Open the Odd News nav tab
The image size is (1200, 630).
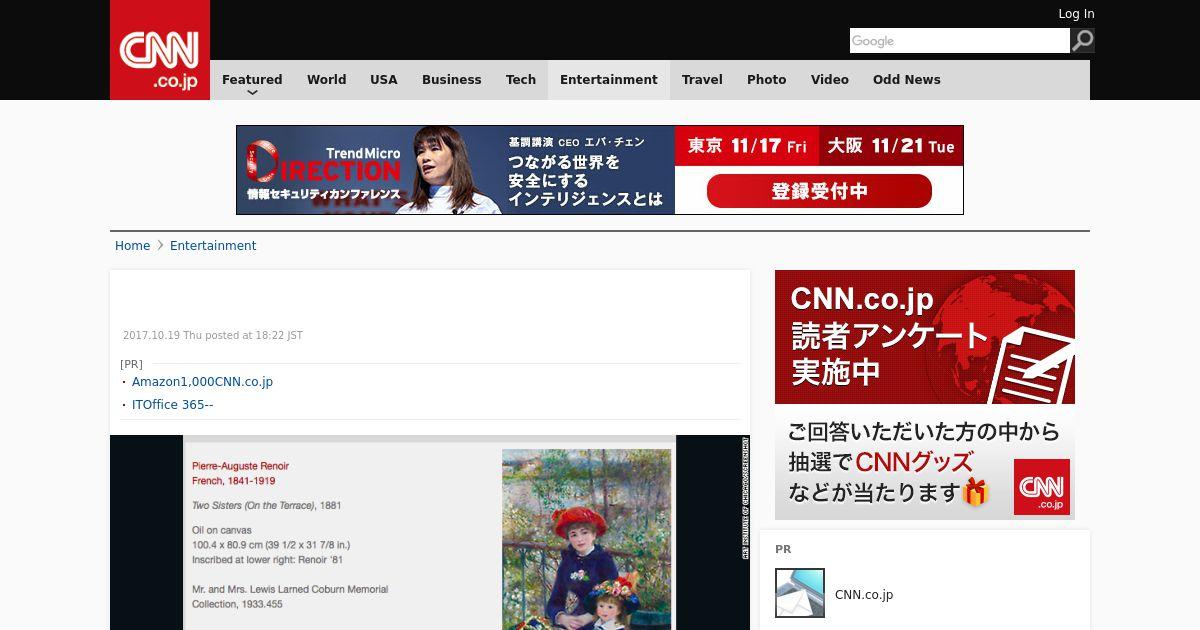point(907,80)
